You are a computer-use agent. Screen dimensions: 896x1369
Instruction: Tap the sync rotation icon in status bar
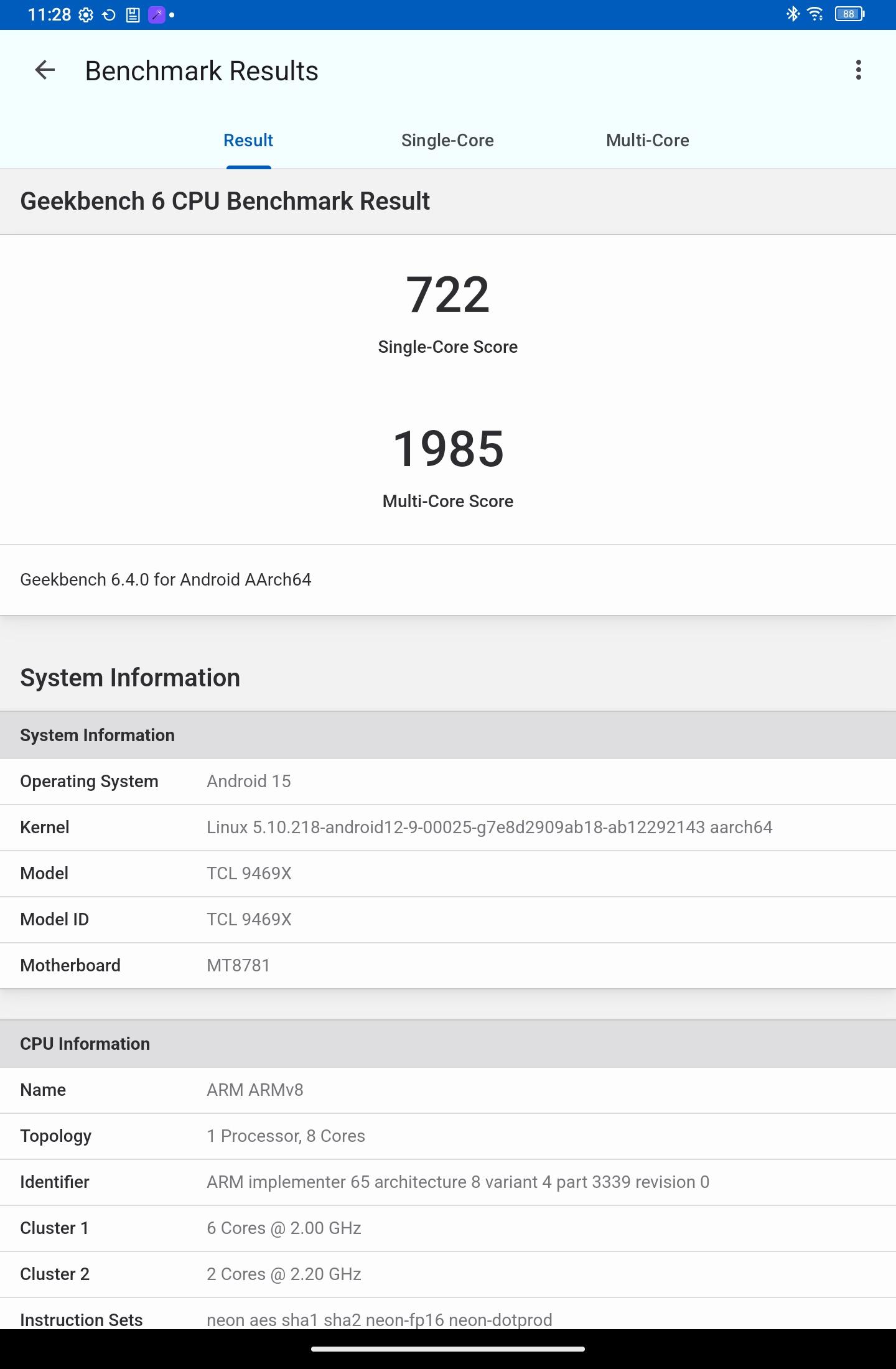[109, 15]
